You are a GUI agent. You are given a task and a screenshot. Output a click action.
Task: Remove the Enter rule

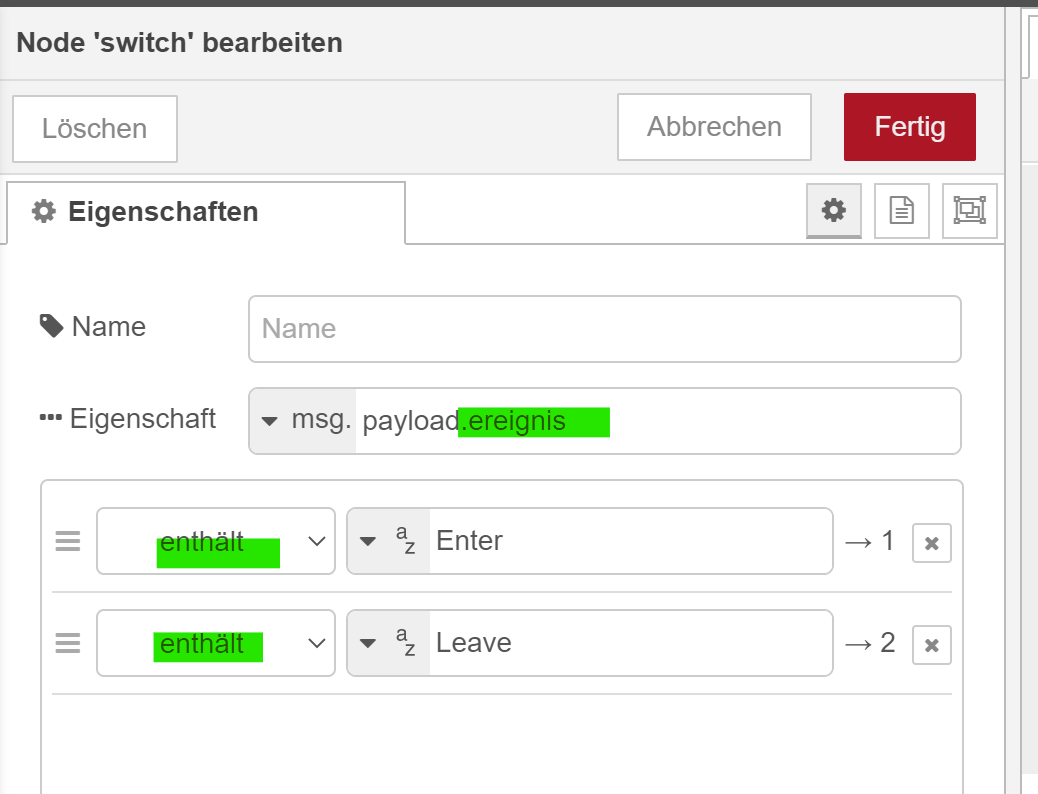(x=931, y=543)
